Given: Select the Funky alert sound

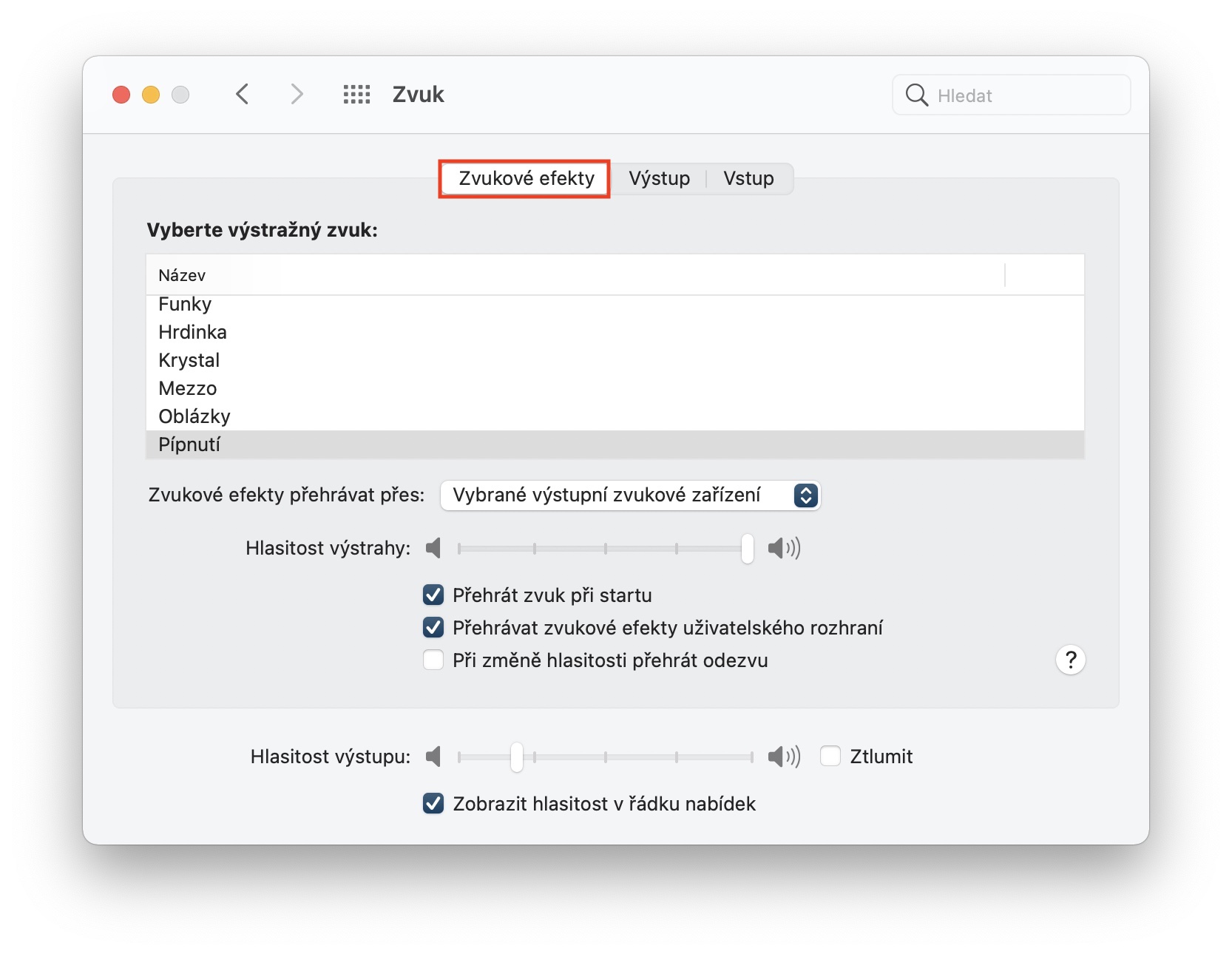Looking at the screenshot, I should pos(185,305).
